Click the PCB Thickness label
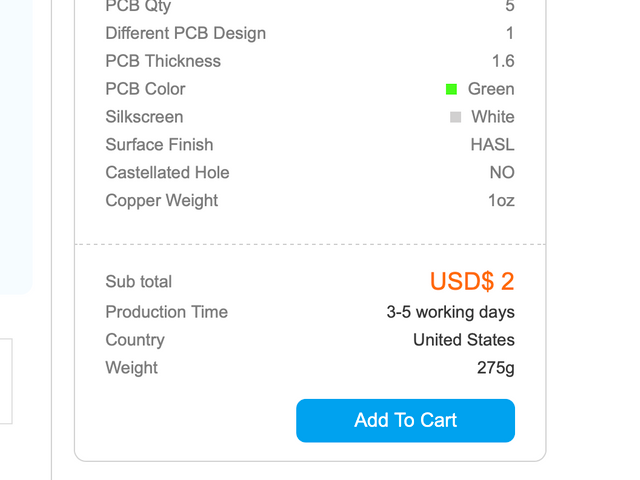 click(x=163, y=61)
